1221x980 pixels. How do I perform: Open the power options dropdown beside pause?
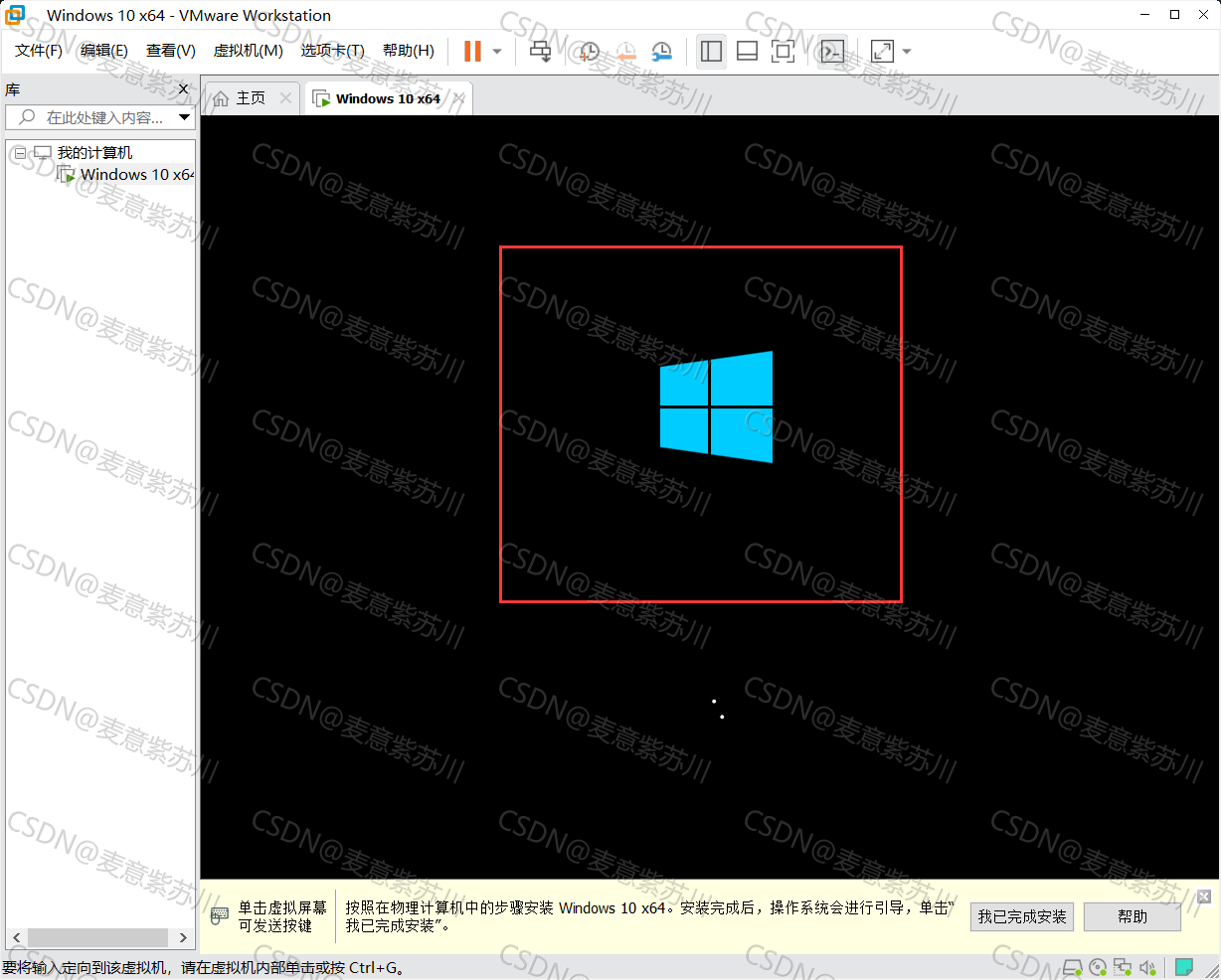coord(497,52)
